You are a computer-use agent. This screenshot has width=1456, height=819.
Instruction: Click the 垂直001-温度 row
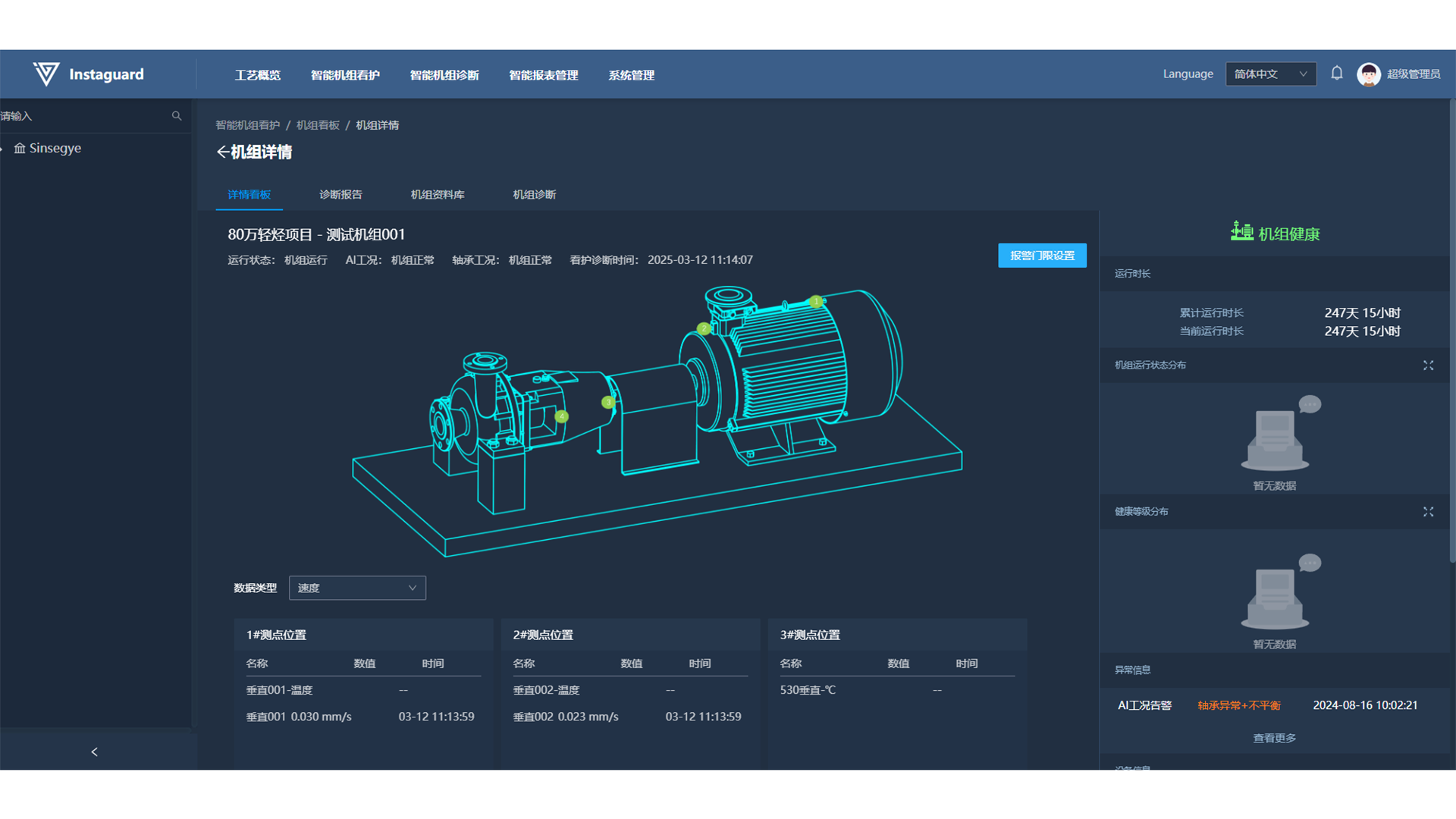click(363, 690)
